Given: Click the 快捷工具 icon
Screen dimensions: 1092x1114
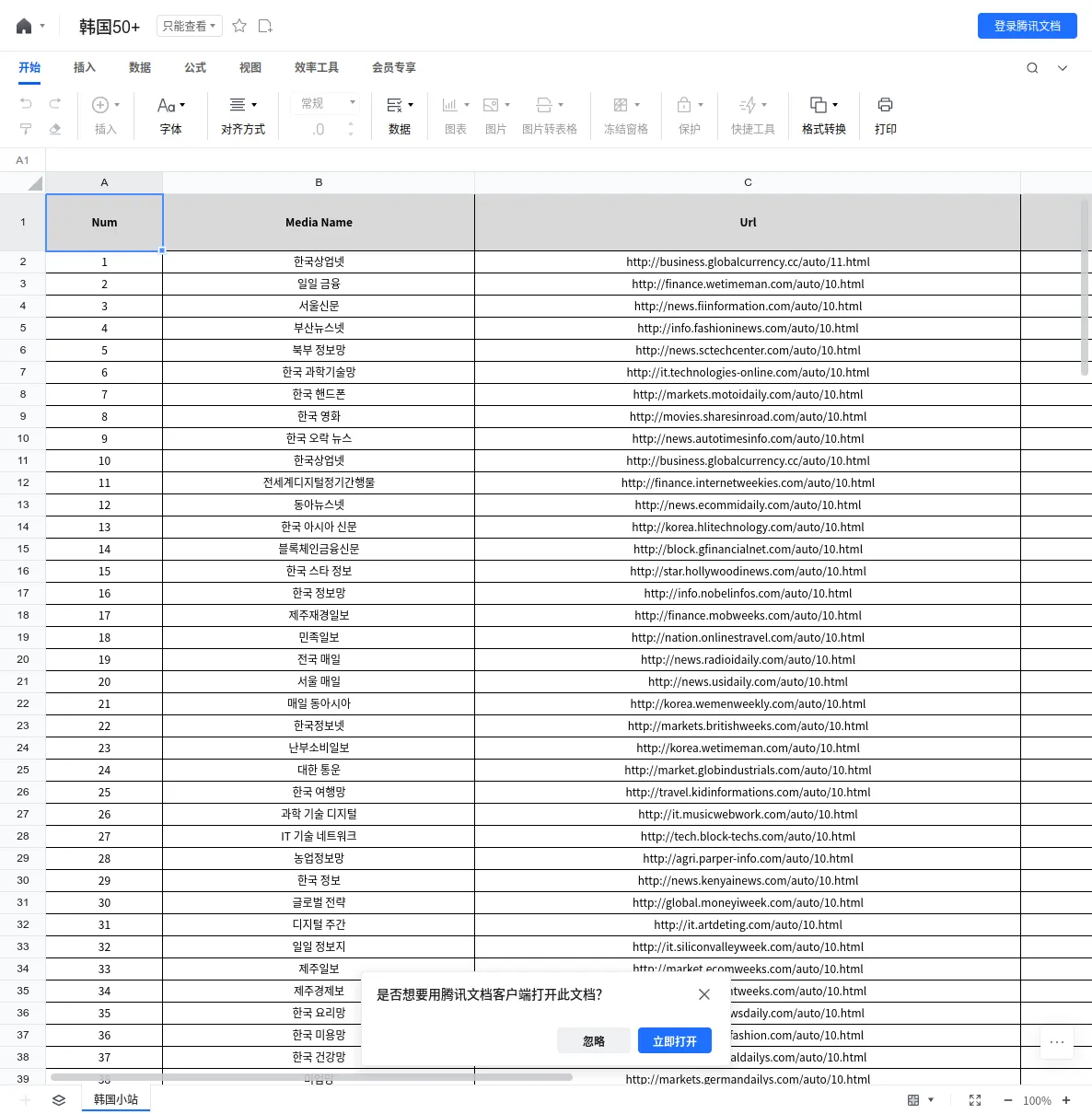Looking at the screenshot, I should point(748,105).
